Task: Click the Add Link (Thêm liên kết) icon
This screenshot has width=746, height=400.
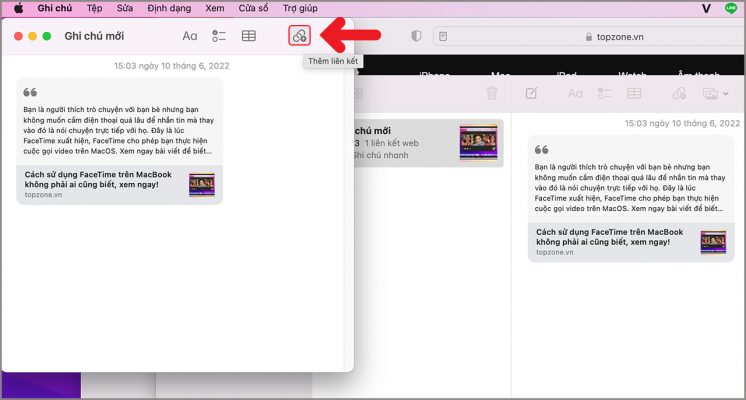Action: [x=299, y=36]
